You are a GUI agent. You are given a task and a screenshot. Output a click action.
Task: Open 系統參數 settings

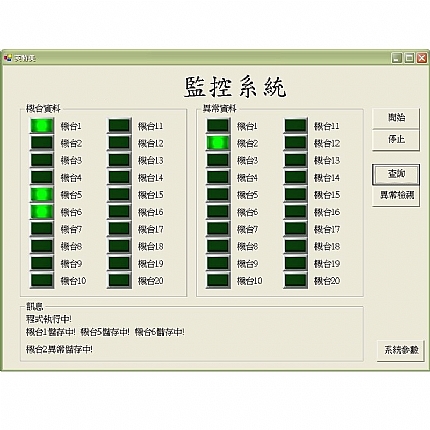[401, 350]
